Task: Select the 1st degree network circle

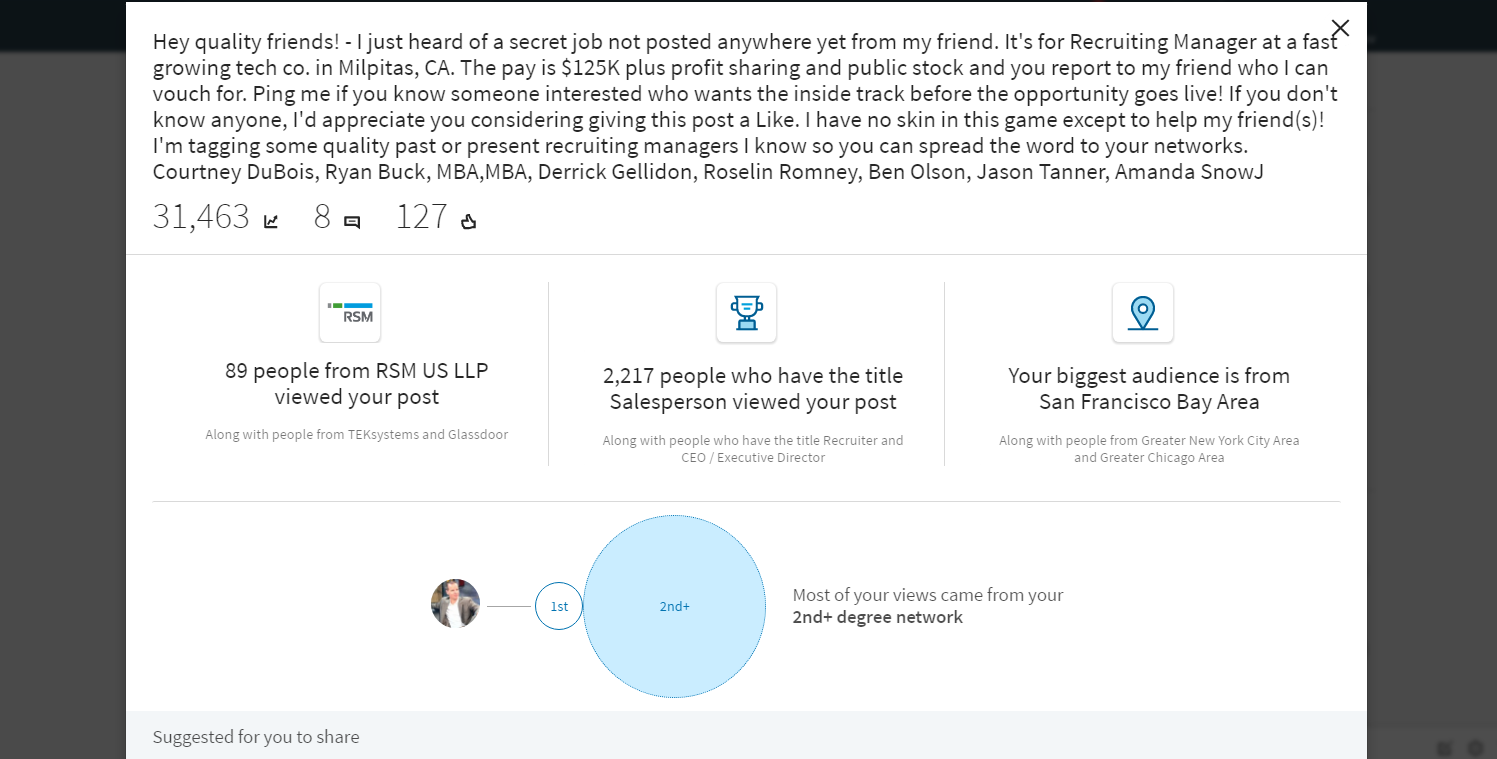Action: click(559, 606)
